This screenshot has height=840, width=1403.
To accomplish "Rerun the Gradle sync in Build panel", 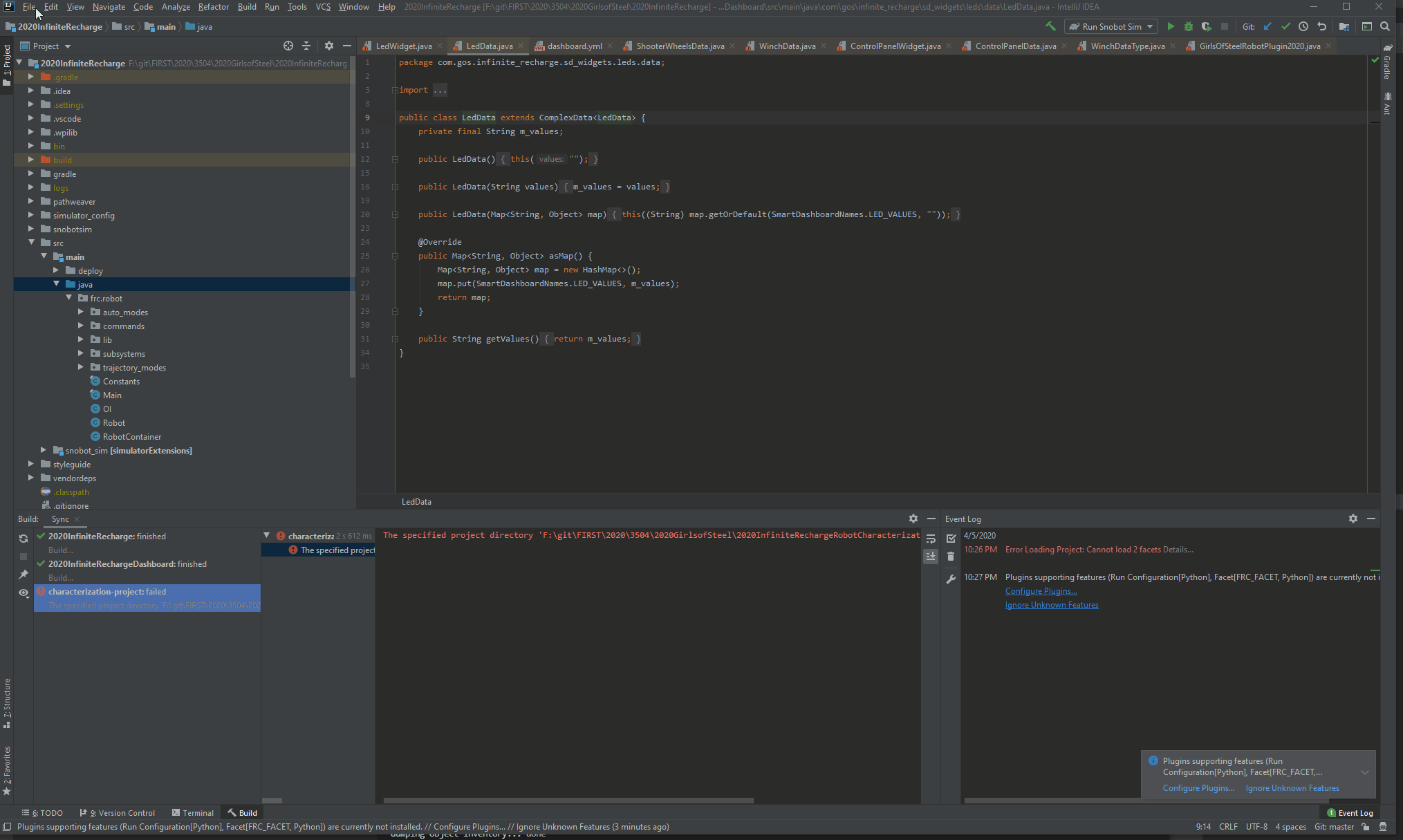I will 24,538.
